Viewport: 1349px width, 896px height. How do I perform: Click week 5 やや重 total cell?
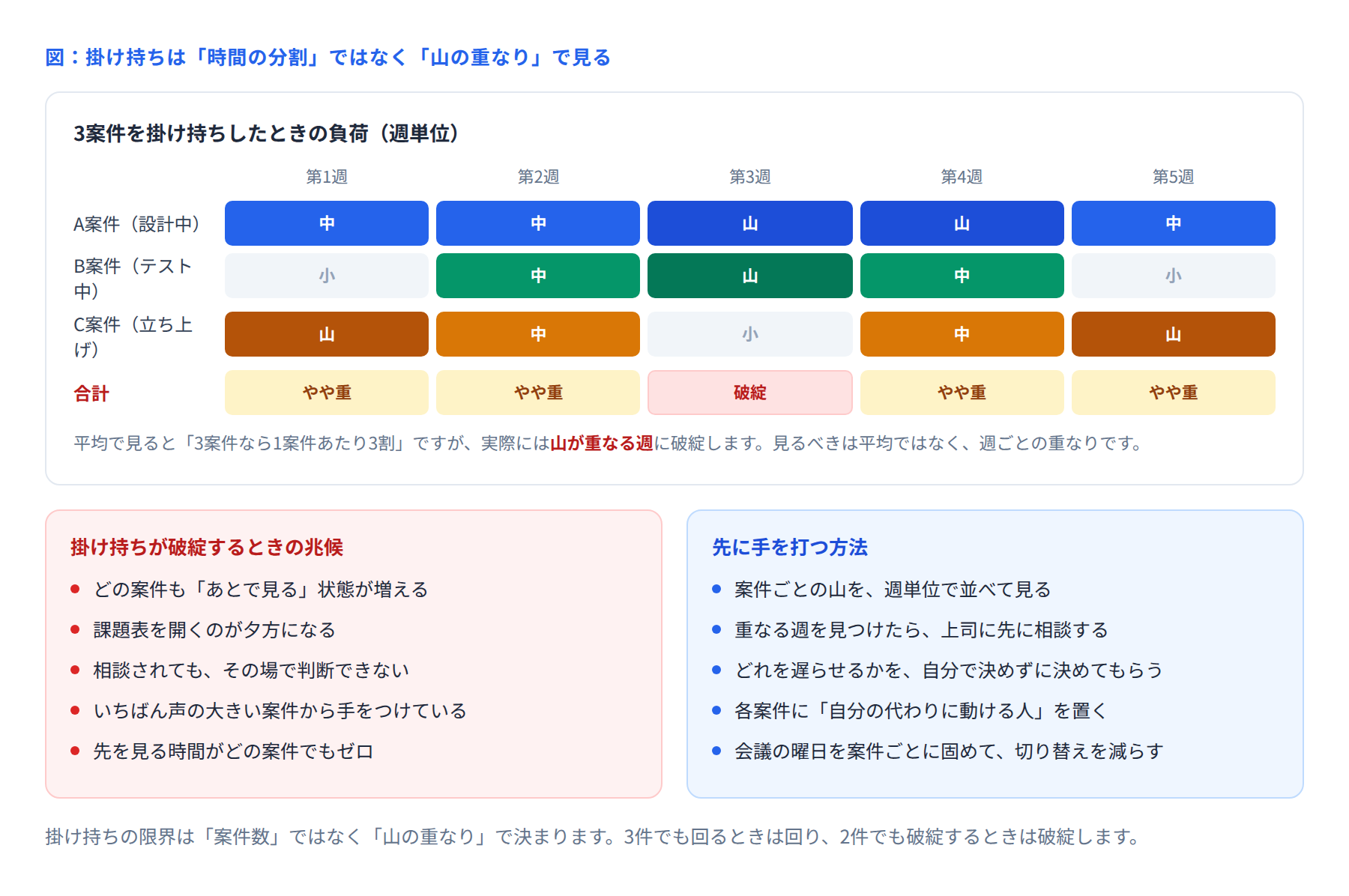pos(1174,393)
